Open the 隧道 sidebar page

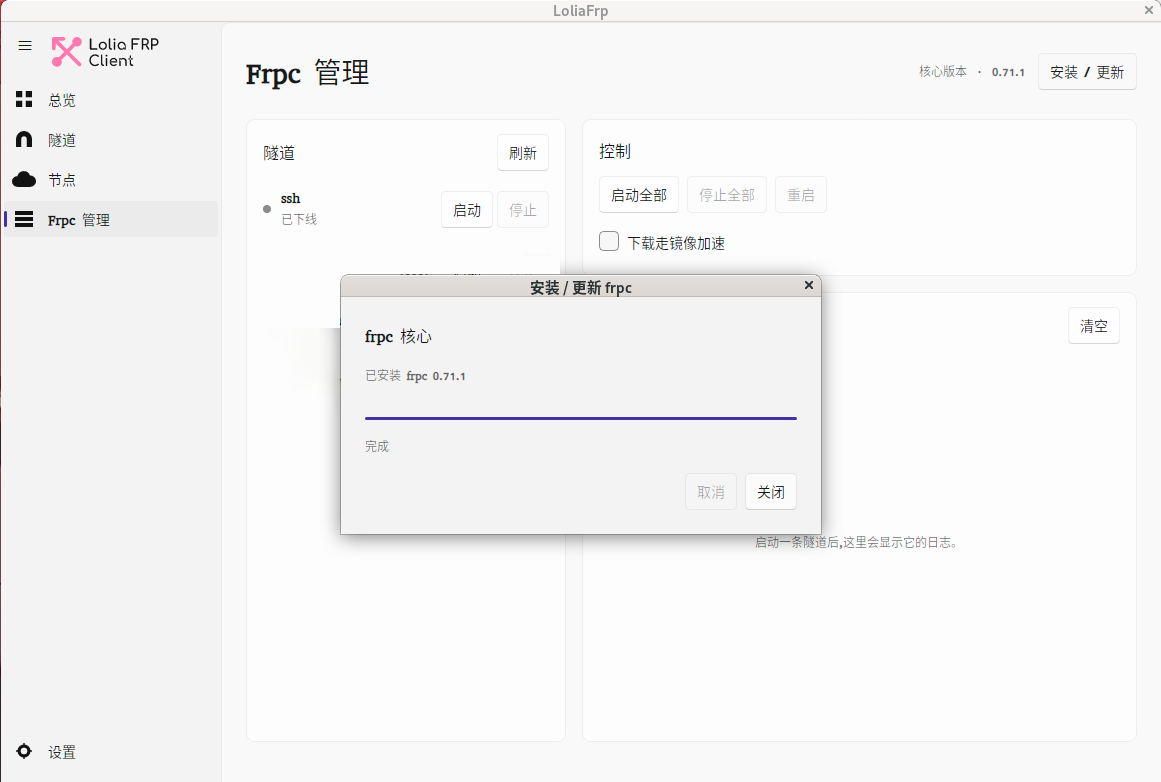(111, 140)
